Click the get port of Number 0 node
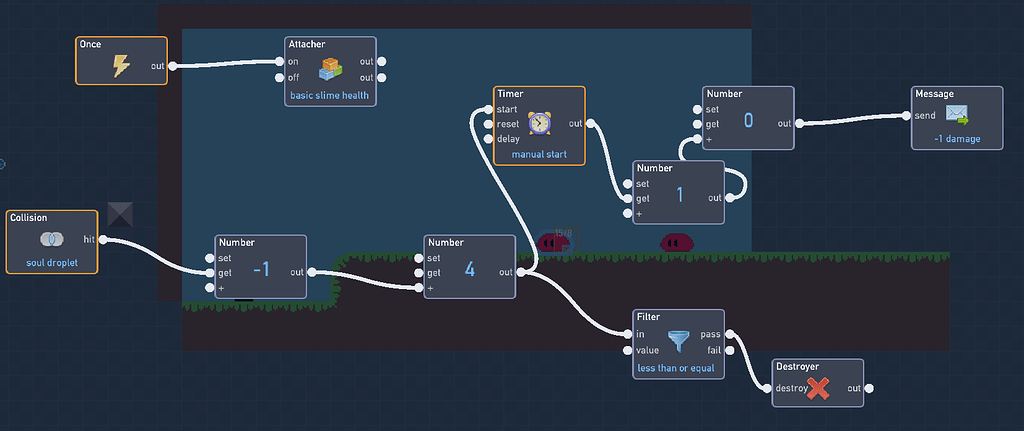This screenshot has height=431, width=1024. click(697, 124)
